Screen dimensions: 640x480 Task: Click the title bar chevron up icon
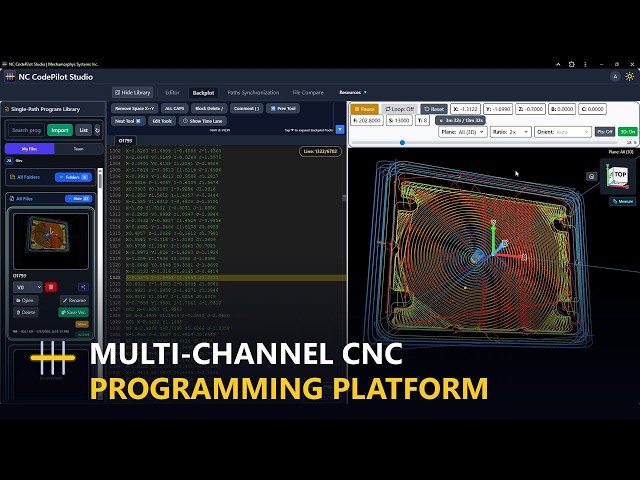coord(558,64)
